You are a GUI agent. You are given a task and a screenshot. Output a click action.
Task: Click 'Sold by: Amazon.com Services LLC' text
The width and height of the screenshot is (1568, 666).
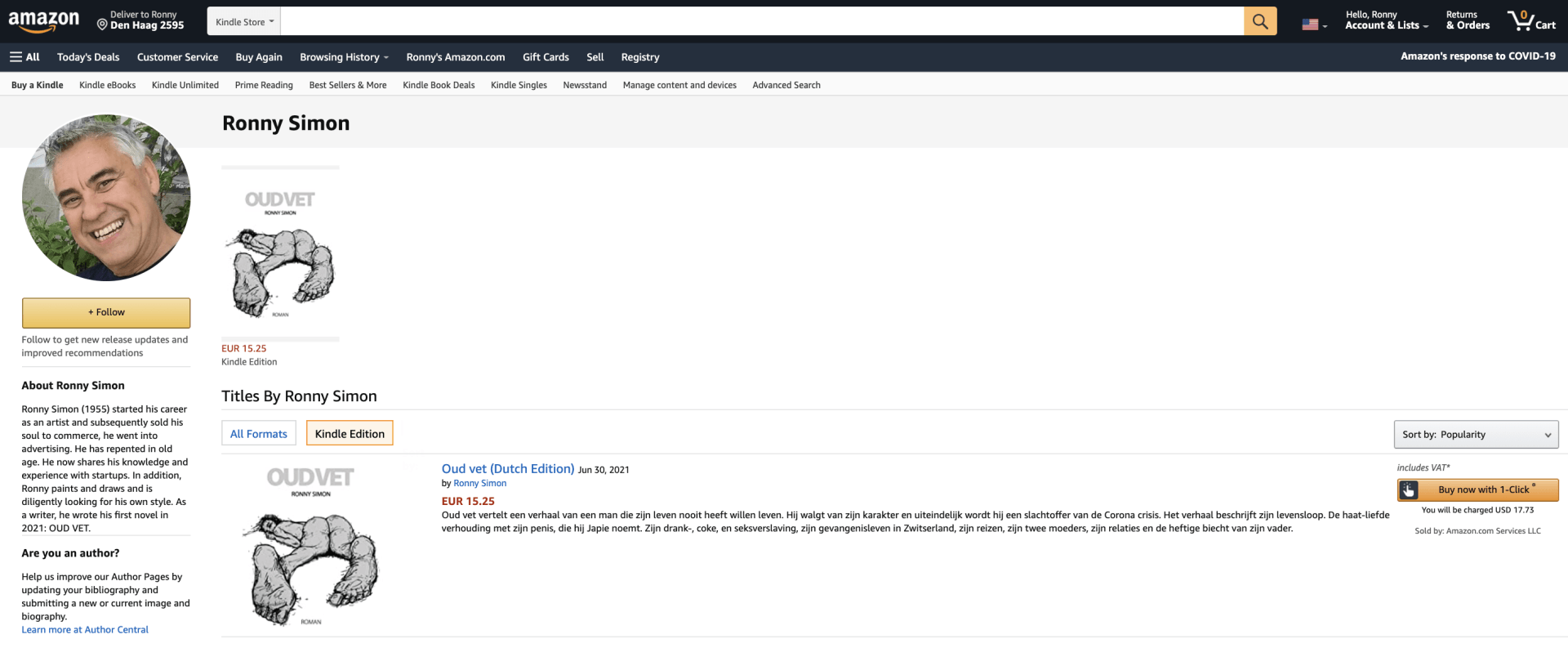pyautogui.click(x=1478, y=531)
